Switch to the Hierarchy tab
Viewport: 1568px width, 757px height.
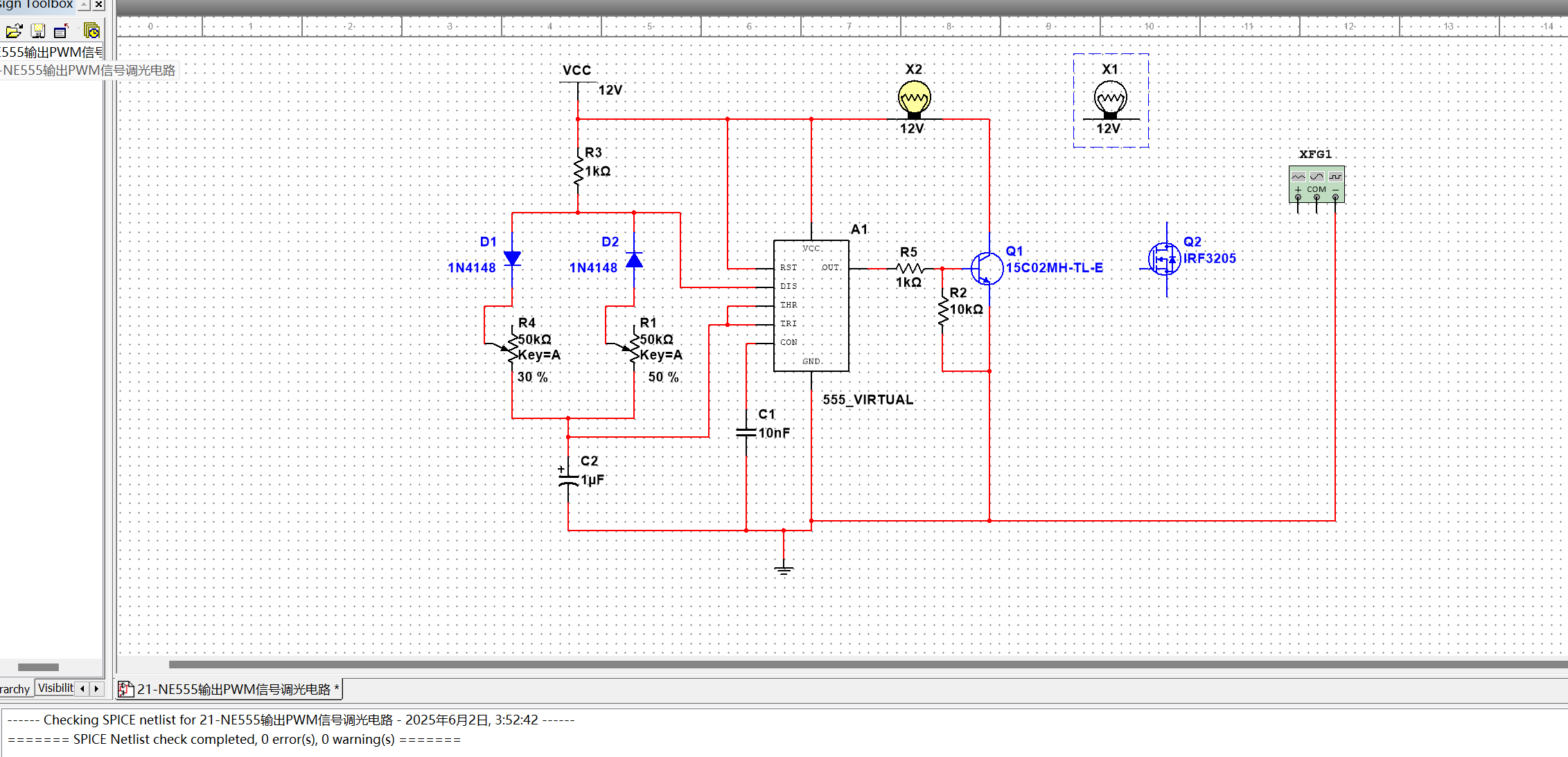[15, 689]
